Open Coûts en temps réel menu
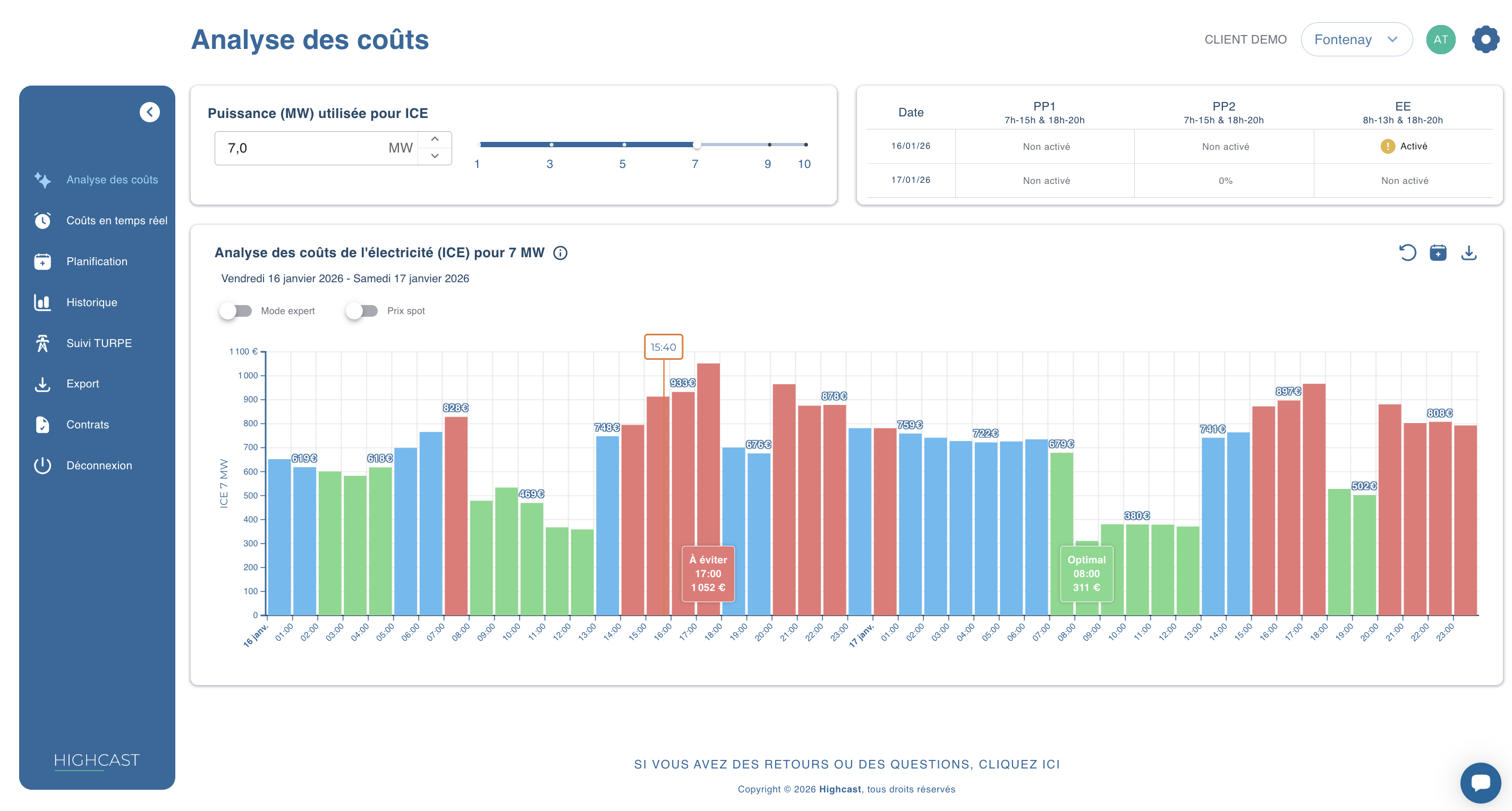 [x=116, y=221]
